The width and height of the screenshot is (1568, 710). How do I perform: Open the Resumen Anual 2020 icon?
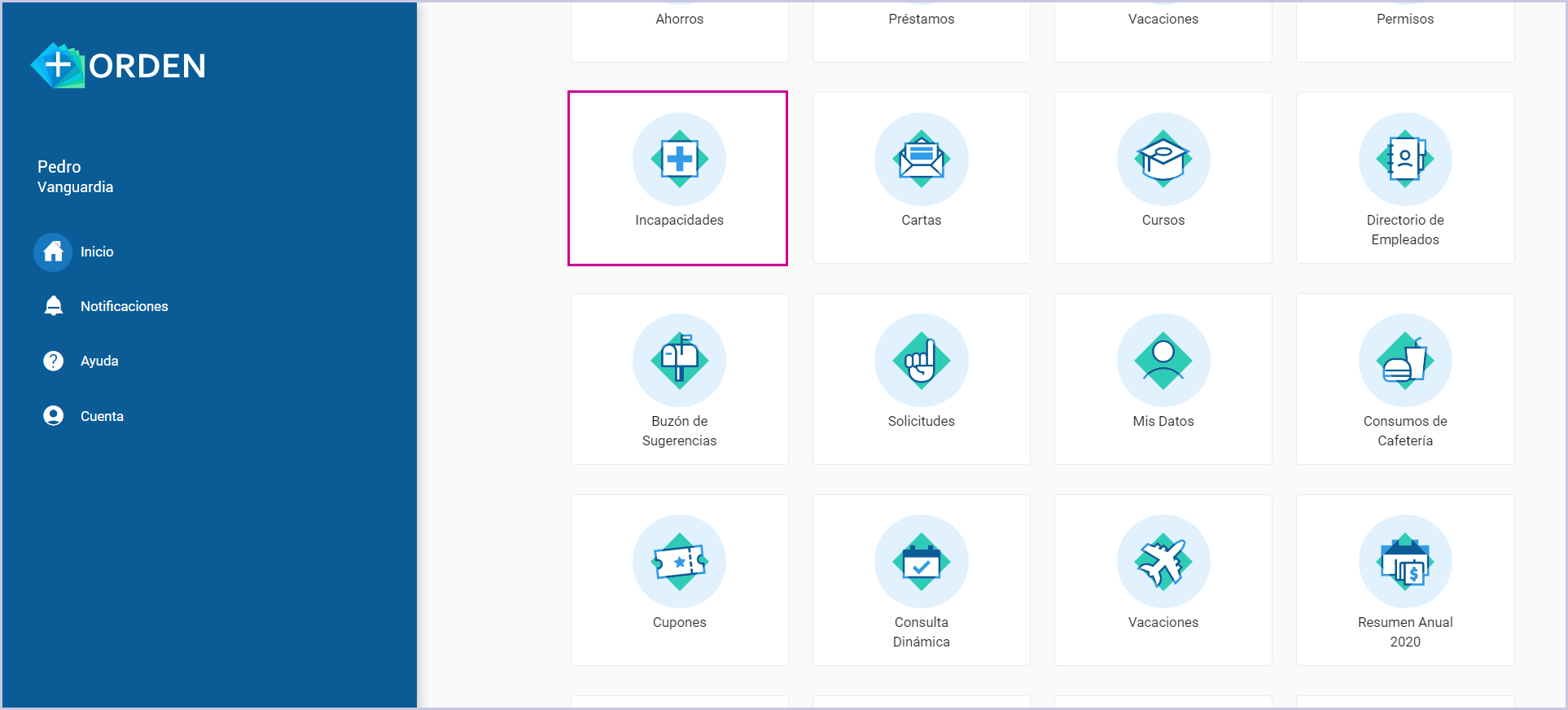[x=1404, y=561]
